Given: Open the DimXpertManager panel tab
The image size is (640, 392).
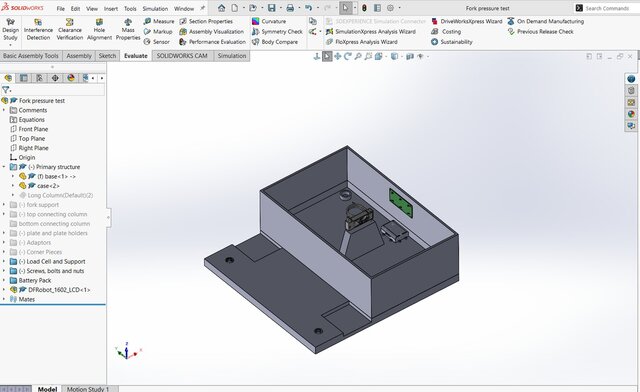Looking at the screenshot, I should (x=55, y=78).
